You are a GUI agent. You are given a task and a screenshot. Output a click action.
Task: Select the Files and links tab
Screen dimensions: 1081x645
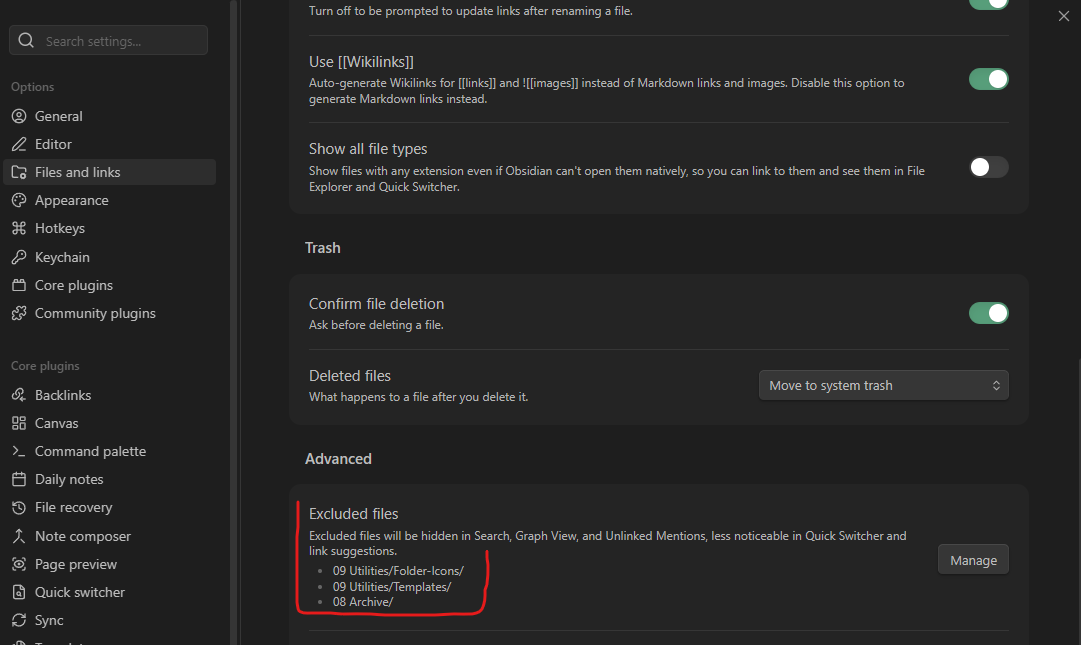[77, 172]
